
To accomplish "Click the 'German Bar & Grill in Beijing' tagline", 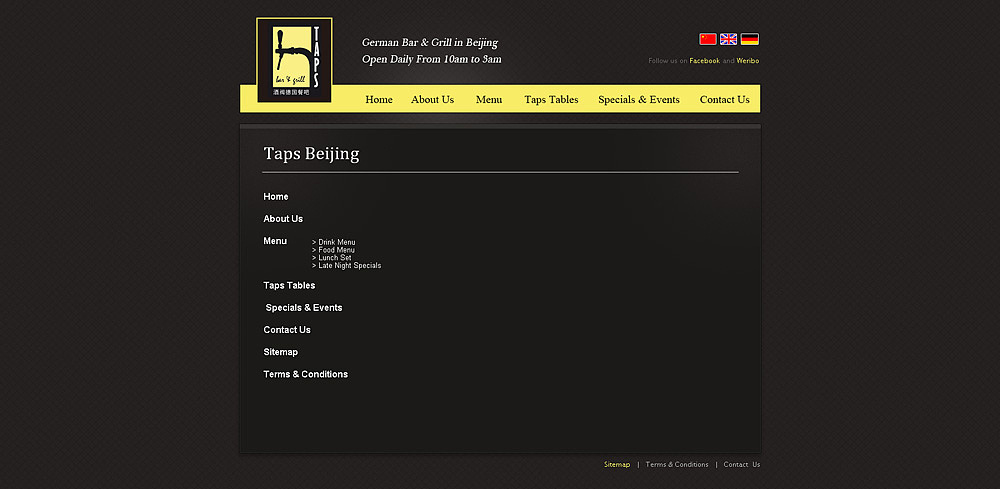I will (x=430, y=43).
